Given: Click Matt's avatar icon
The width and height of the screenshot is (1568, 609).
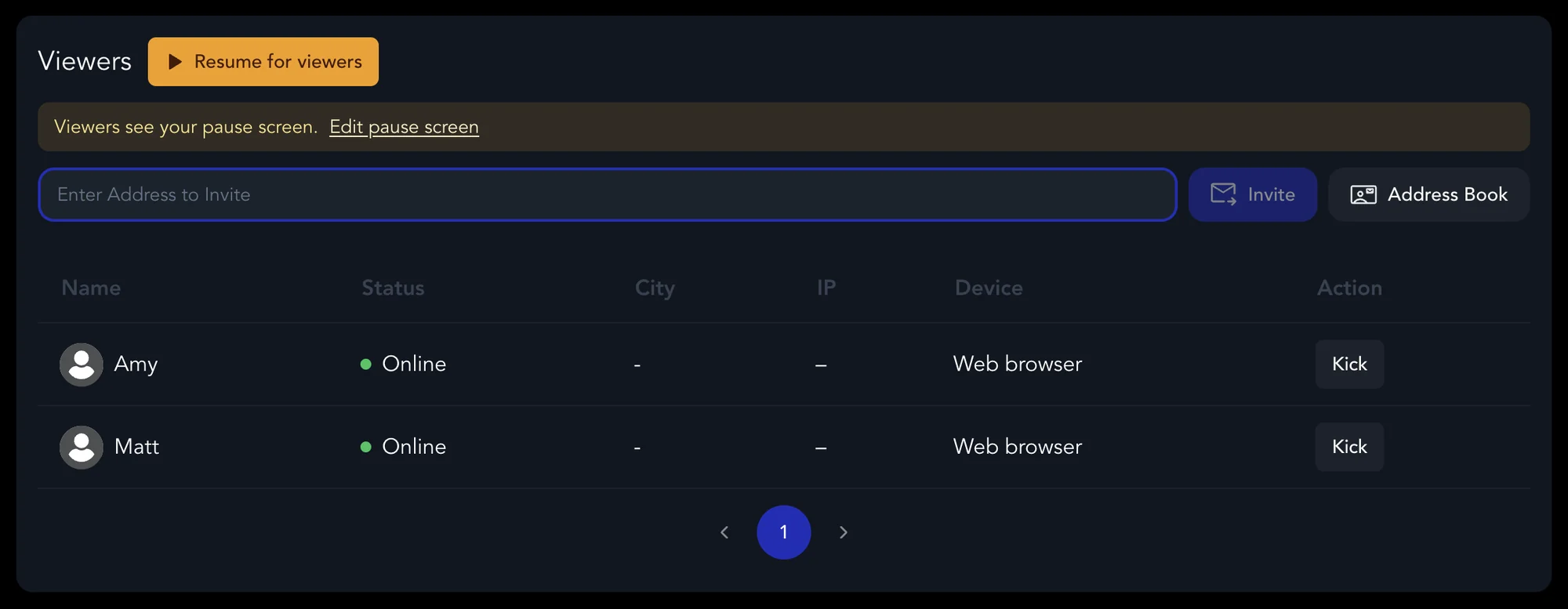Looking at the screenshot, I should click(x=82, y=447).
